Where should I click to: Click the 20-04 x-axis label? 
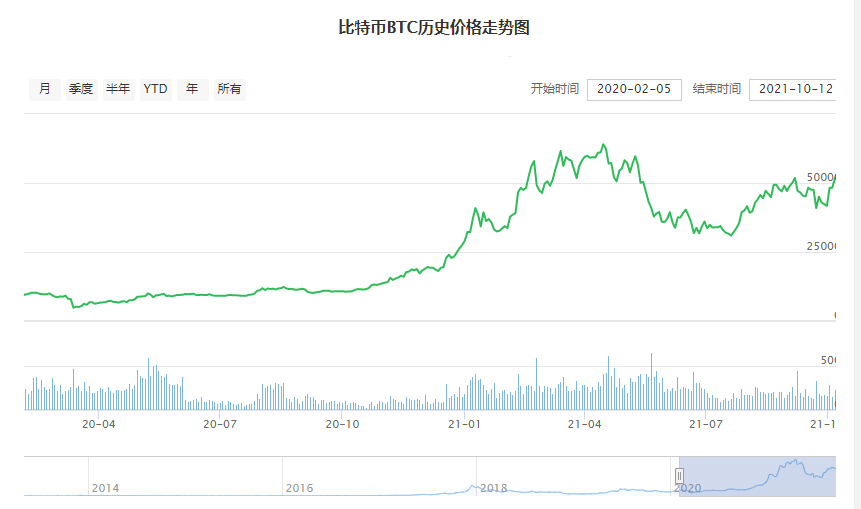[x=98, y=424]
